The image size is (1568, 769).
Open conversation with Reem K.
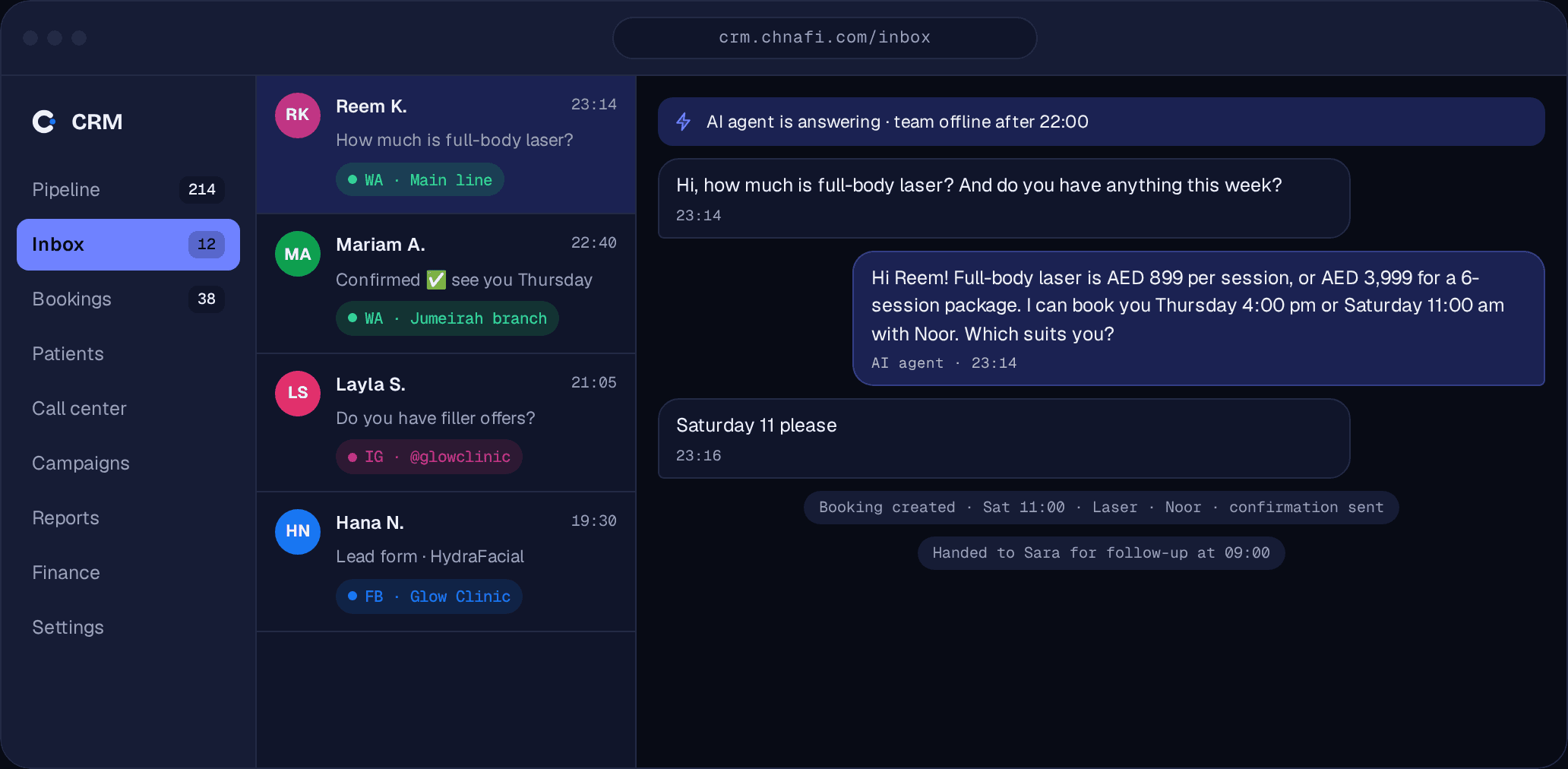(x=446, y=144)
